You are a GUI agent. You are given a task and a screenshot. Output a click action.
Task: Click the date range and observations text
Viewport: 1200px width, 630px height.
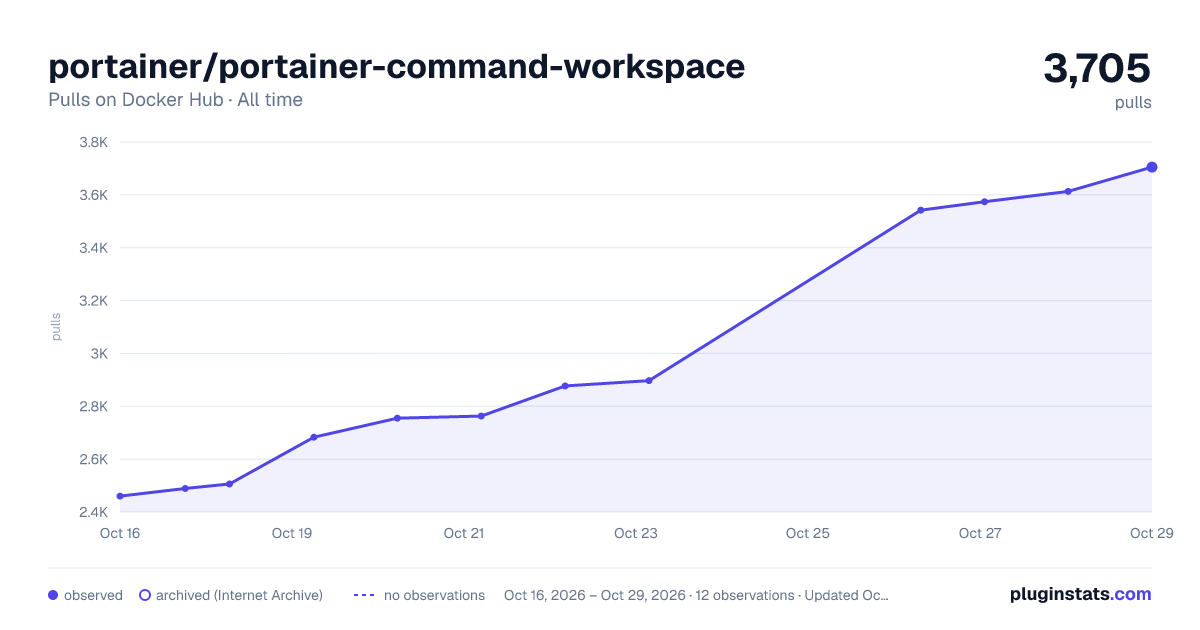coord(696,595)
